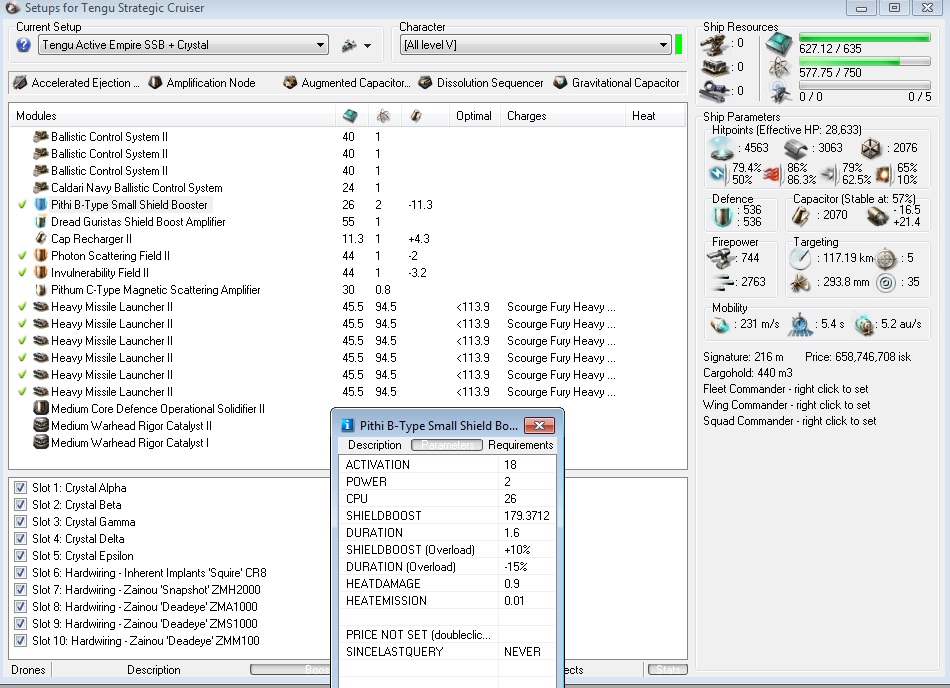This screenshot has height=688, width=950.
Task: Click the green character status indicator
Action: 679,45
